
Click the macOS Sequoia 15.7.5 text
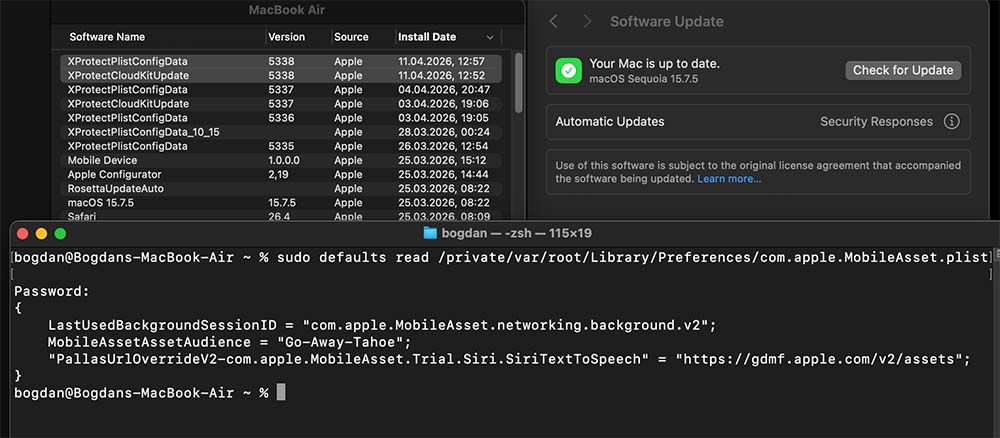pyautogui.click(x=643, y=79)
